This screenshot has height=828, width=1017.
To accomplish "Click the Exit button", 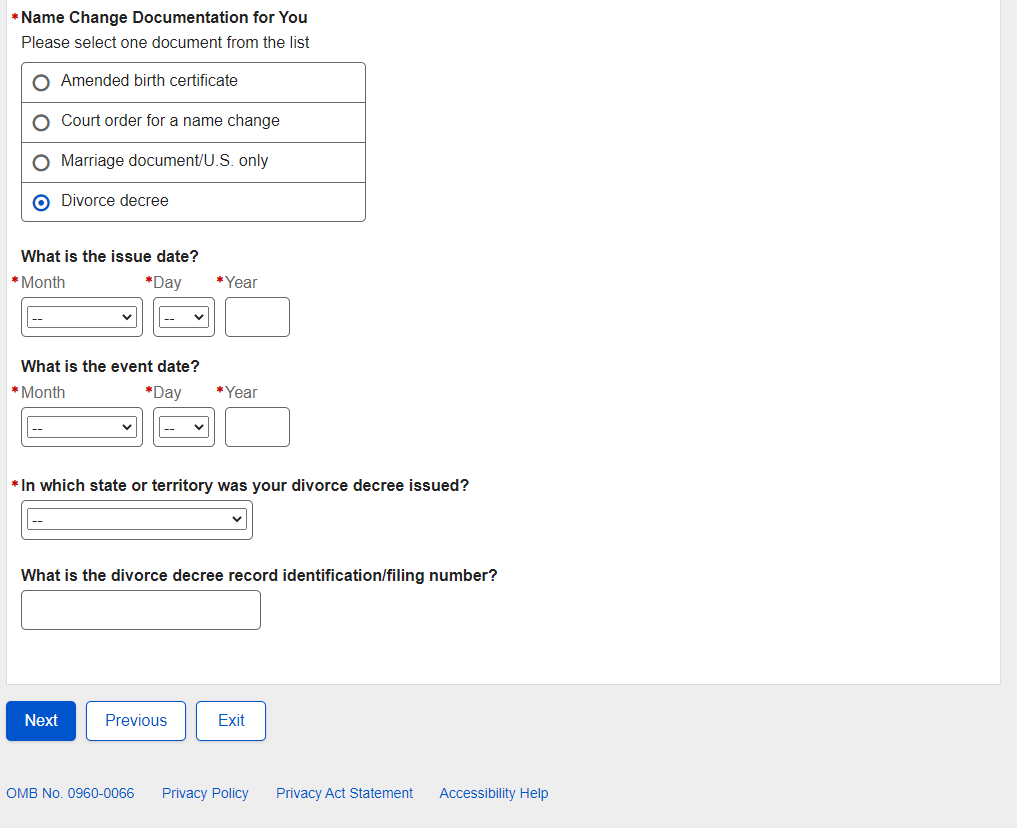I will point(231,721).
